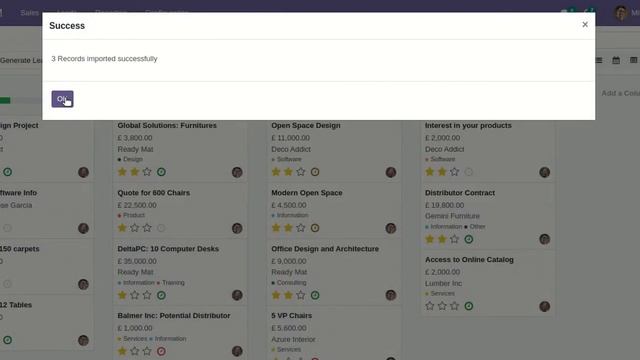Open activity clock on DeltaPC: 10 Computer Desks
Image resolution: width=640 pixels, height=360 pixels.
(161, 295)
